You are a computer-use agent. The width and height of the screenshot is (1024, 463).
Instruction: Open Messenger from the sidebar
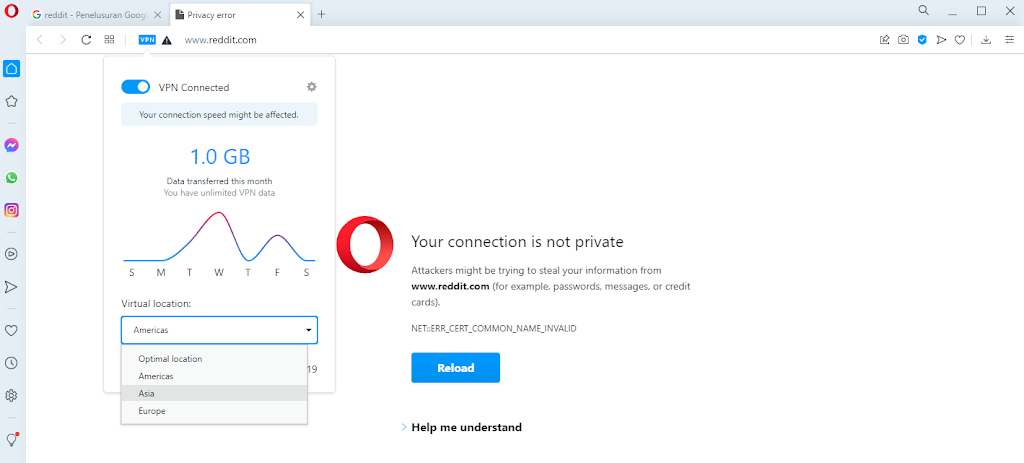pos(11,146)
